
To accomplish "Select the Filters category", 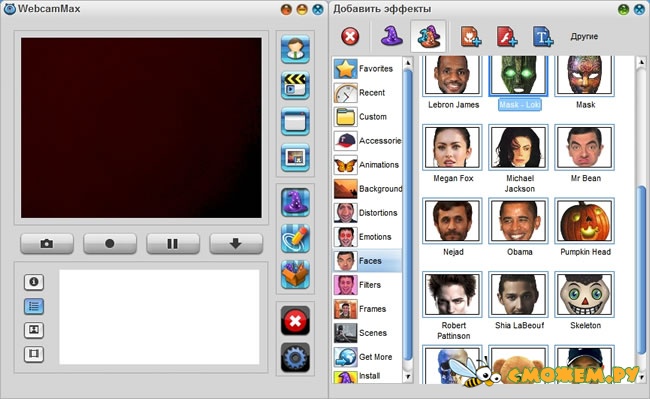I will (367, 285).
